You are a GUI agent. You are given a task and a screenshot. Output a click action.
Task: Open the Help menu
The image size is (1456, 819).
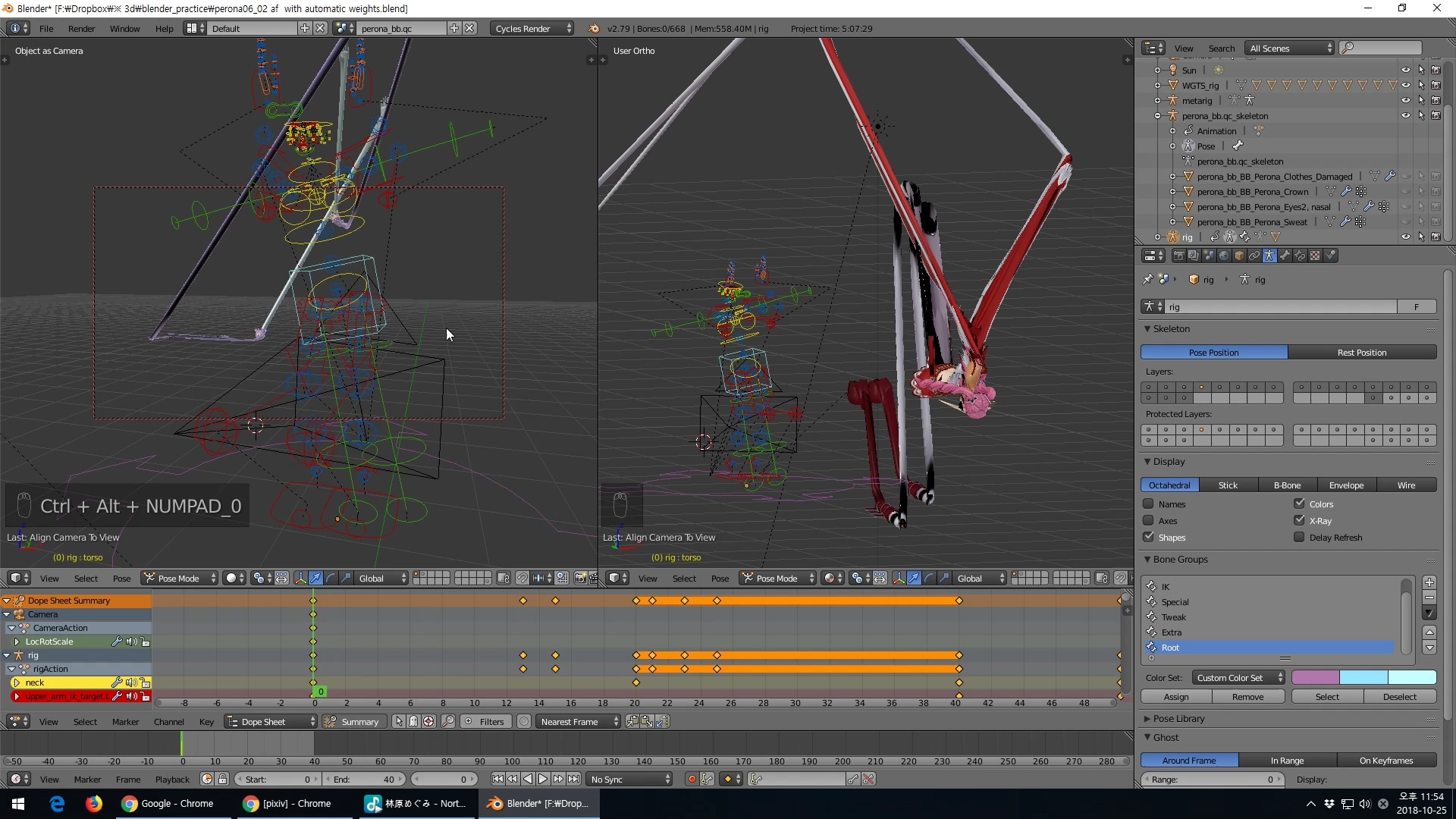click(x=165, y=29)
